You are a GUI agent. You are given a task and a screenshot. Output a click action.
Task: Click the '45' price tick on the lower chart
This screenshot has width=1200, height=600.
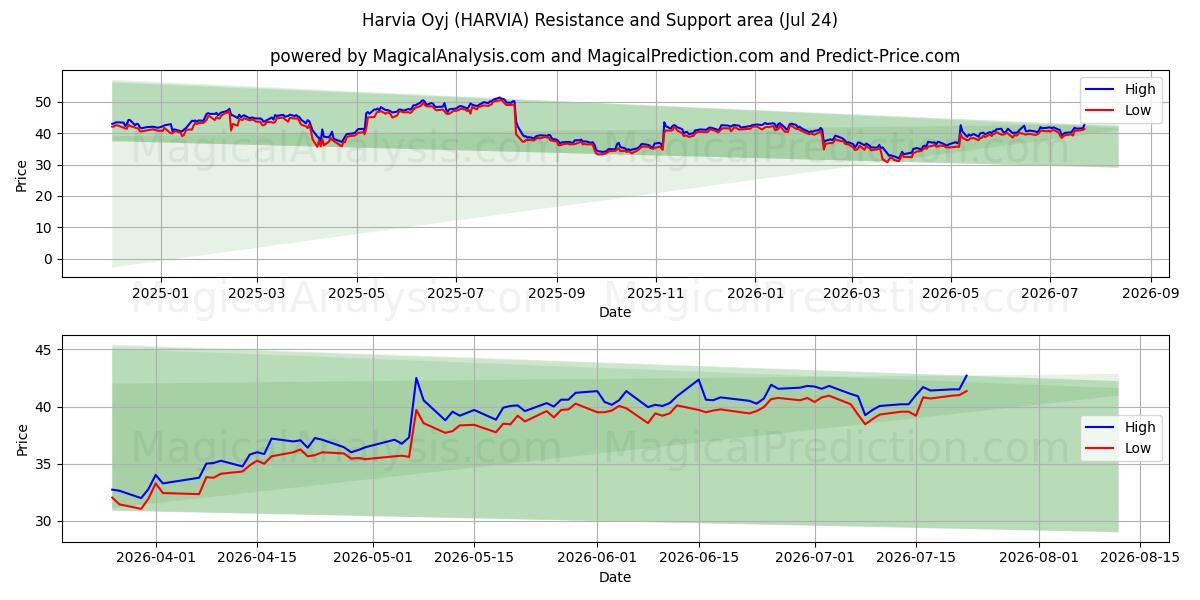(46, 350)
